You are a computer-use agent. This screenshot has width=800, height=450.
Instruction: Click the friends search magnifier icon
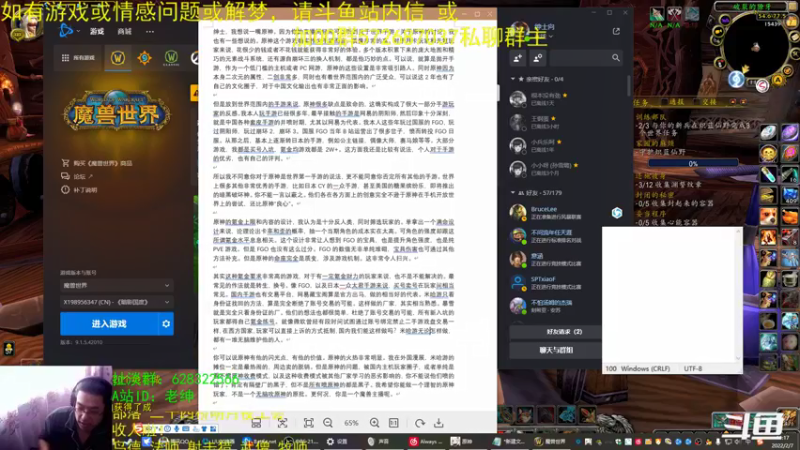[616, 58]
